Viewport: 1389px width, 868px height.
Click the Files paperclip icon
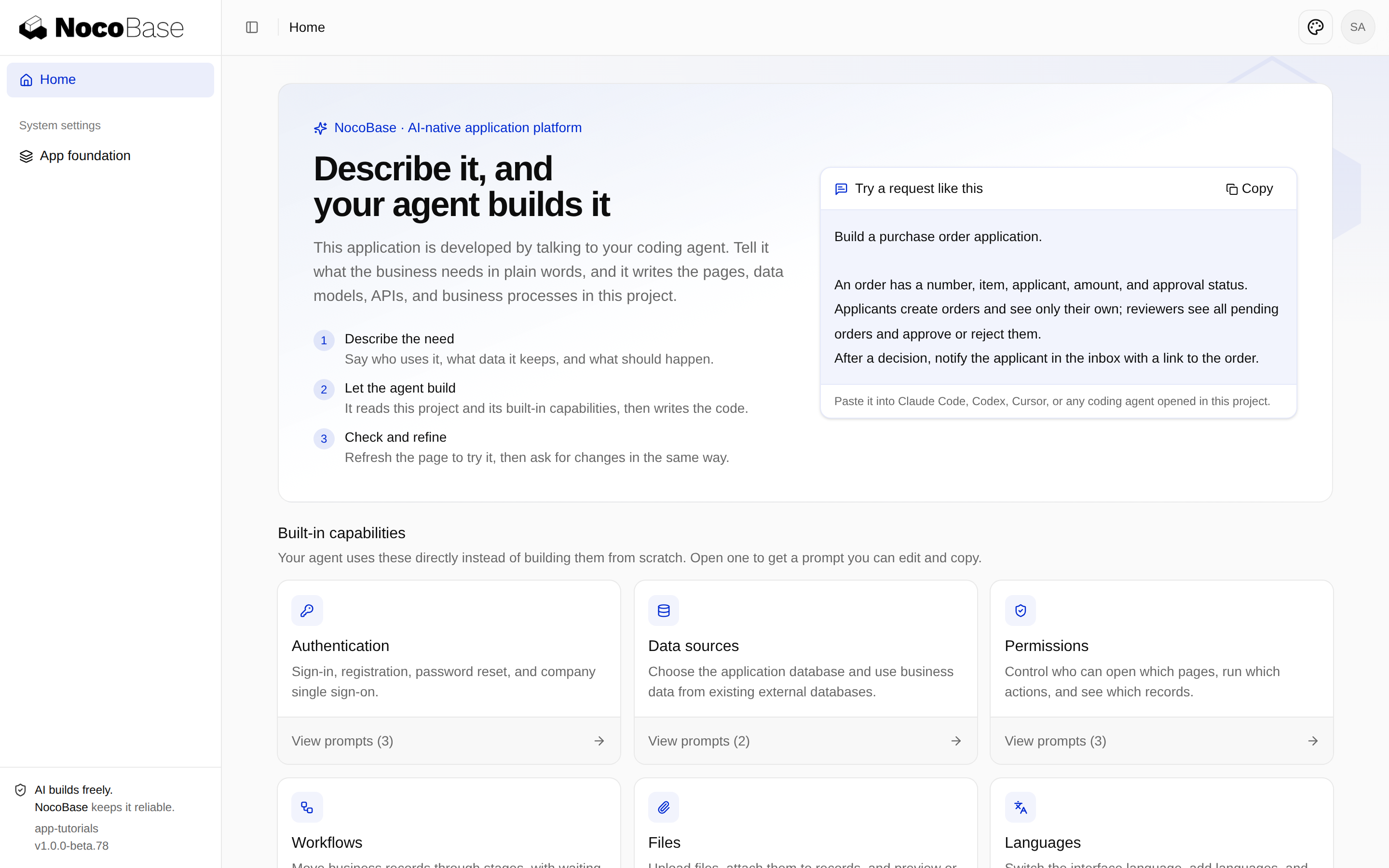click(x=664, y=807)
